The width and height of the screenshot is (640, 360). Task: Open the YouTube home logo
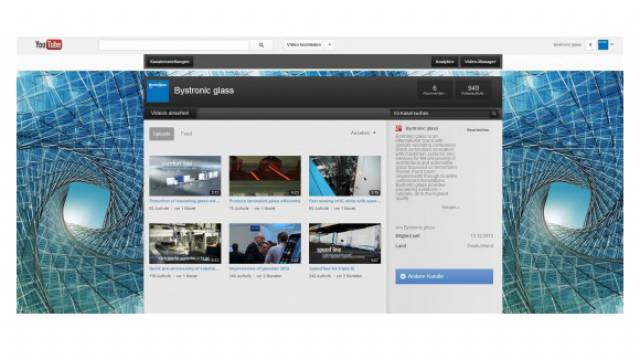49,44
